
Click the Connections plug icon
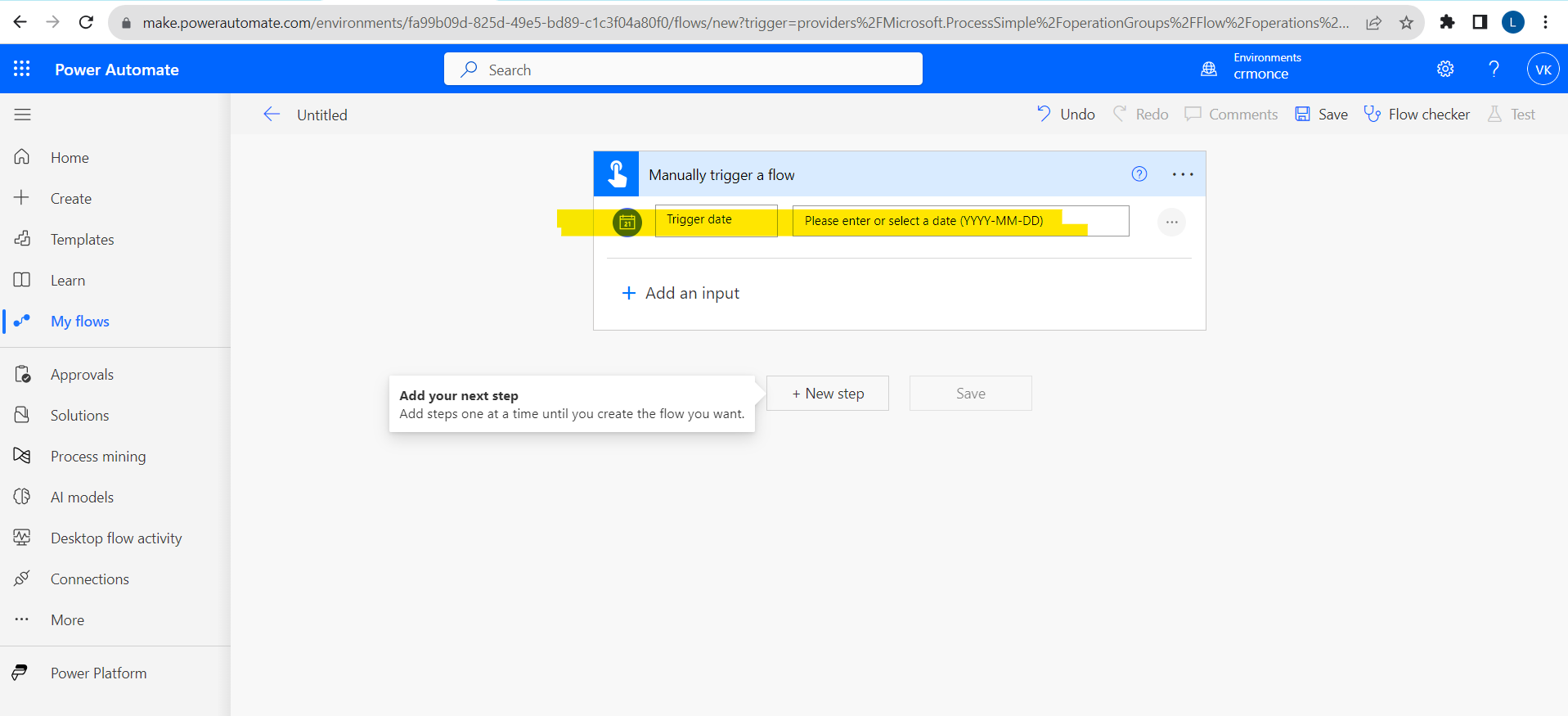point(22,578)
